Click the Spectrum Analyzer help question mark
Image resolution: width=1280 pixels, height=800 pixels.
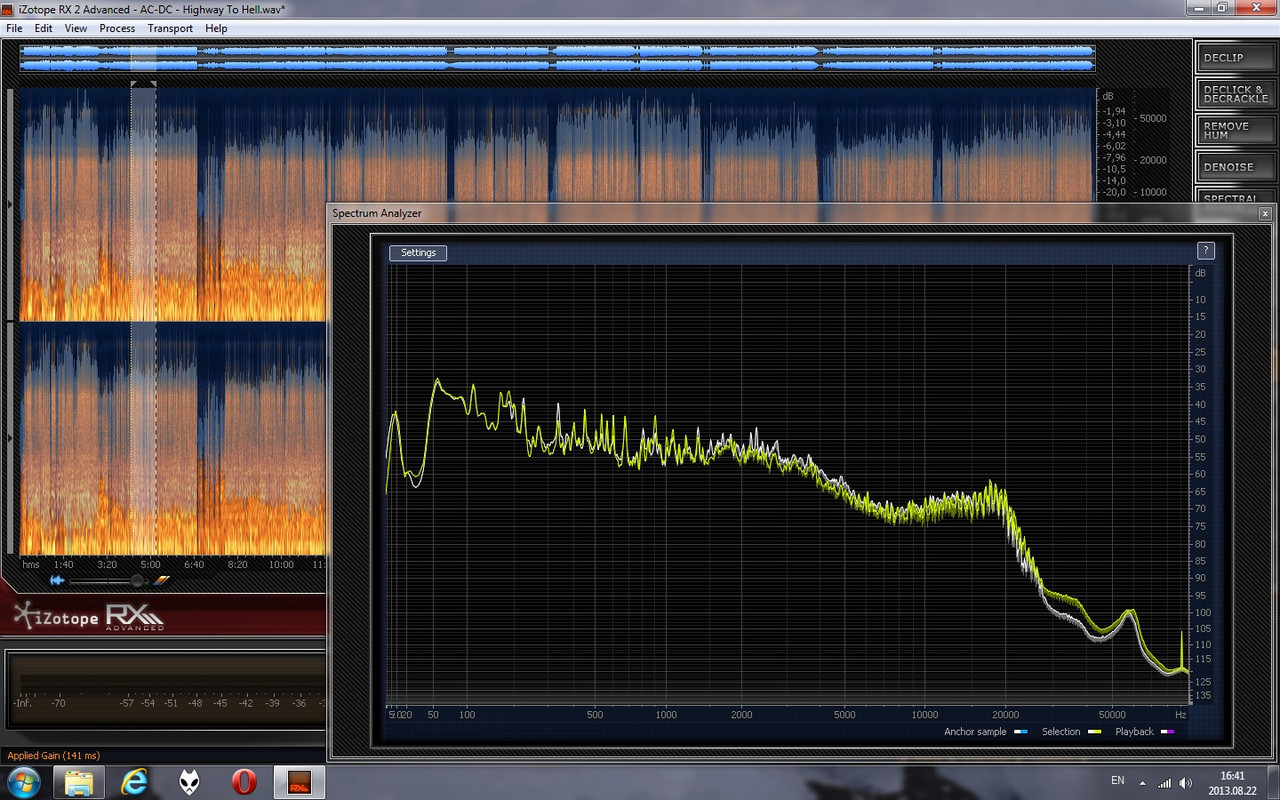click(x=1205, y=251)
